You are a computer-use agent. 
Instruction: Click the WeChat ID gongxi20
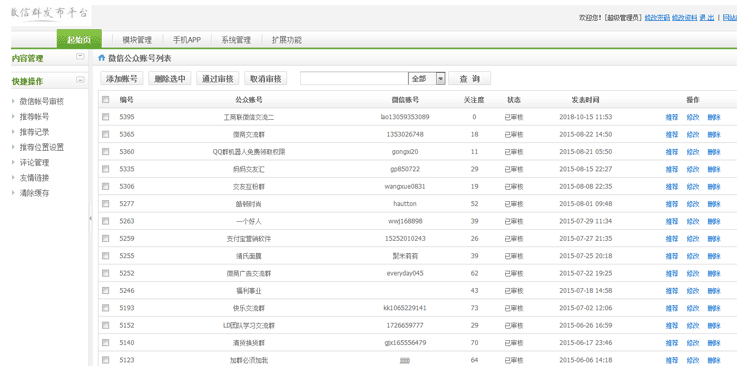point(405,152)
